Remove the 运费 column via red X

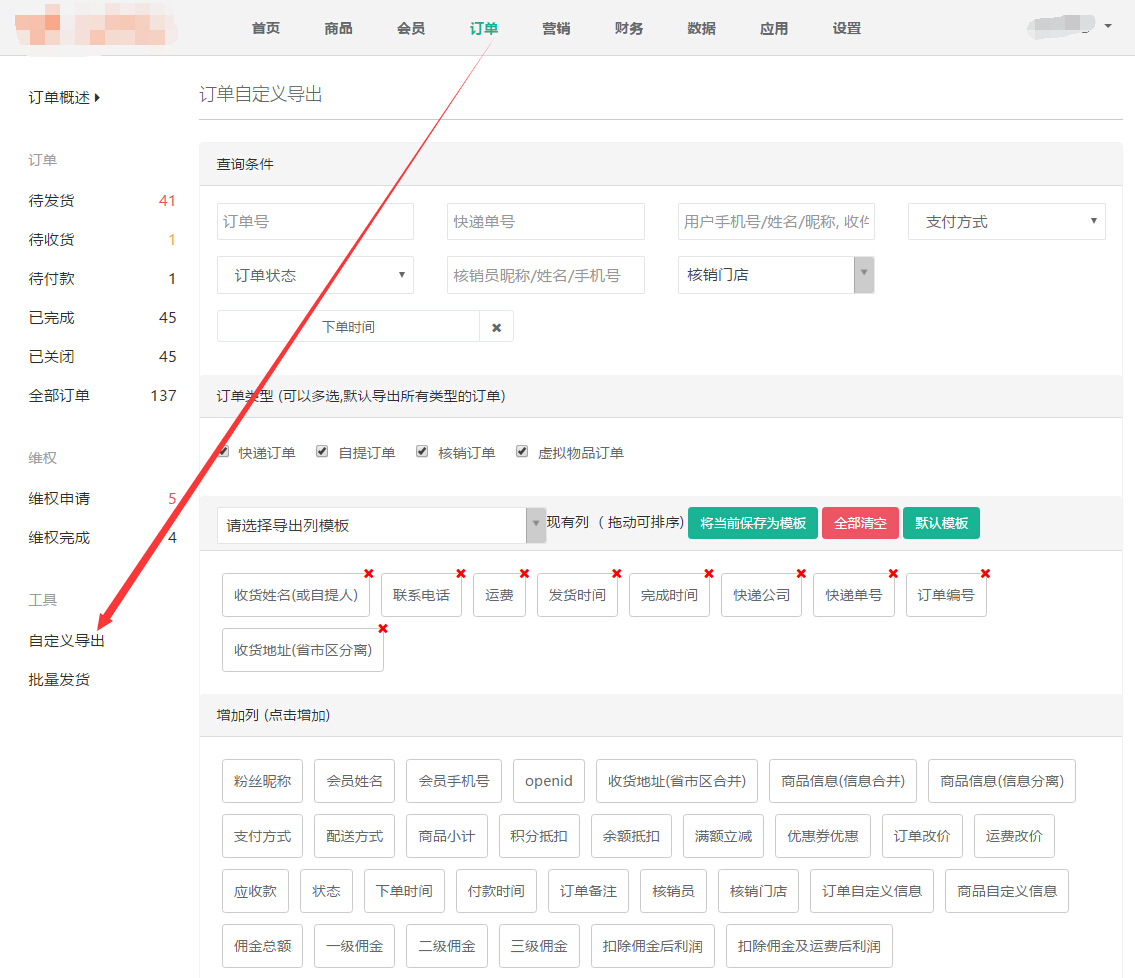click(x=524, y=574)
